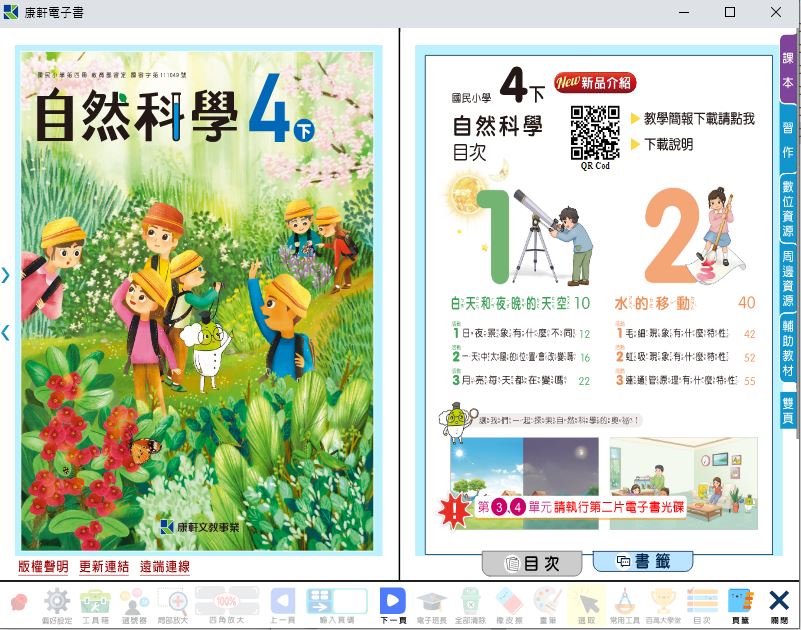801x630 pixels.
Task: Open activity 月亮每天都在變嗎 page 22
Action: (x=521, y=380)
